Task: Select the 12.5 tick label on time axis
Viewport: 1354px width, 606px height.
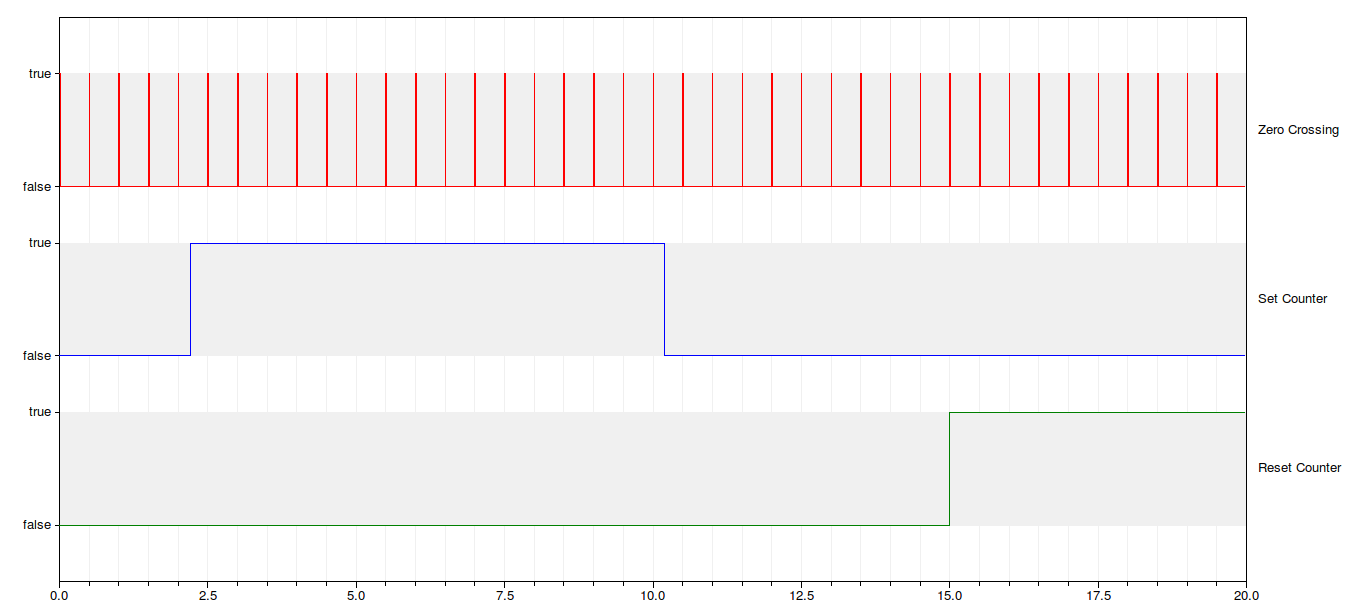Action: coord(801,595)
